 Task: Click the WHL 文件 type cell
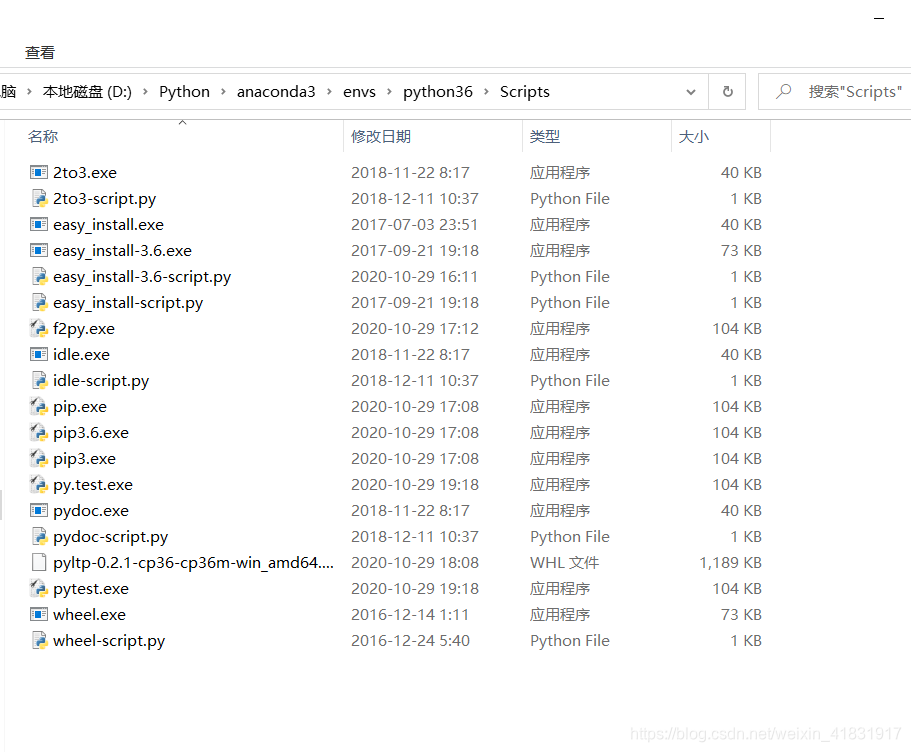[564, 563]
